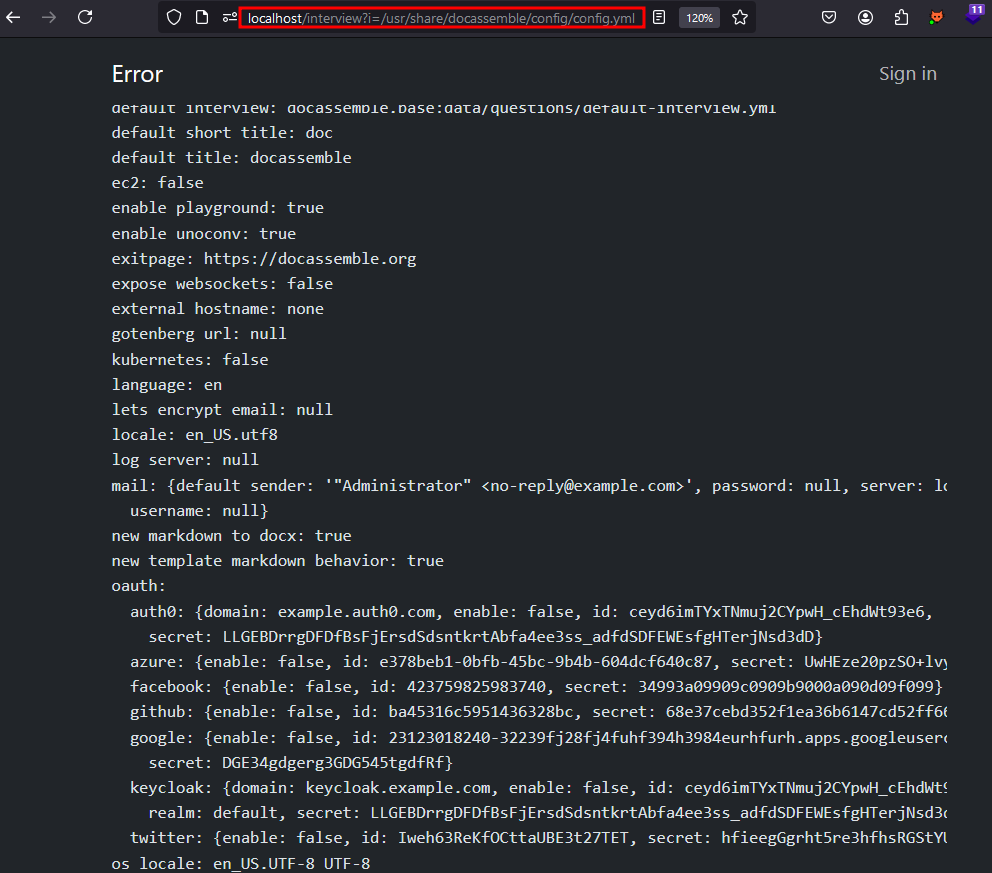
Task: Click the google oauth id line
Action: click(538, 738)
